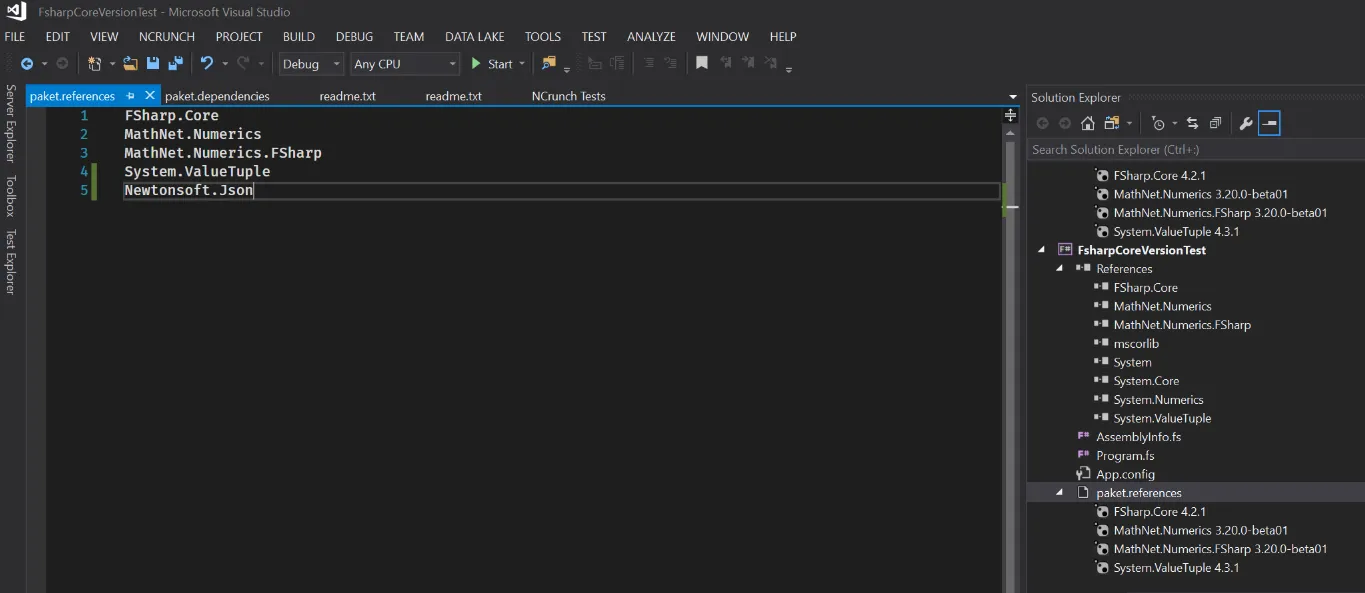1365x593 pixels.
Task: Open the Test Explorer side panel
Action: pos(11,262)
